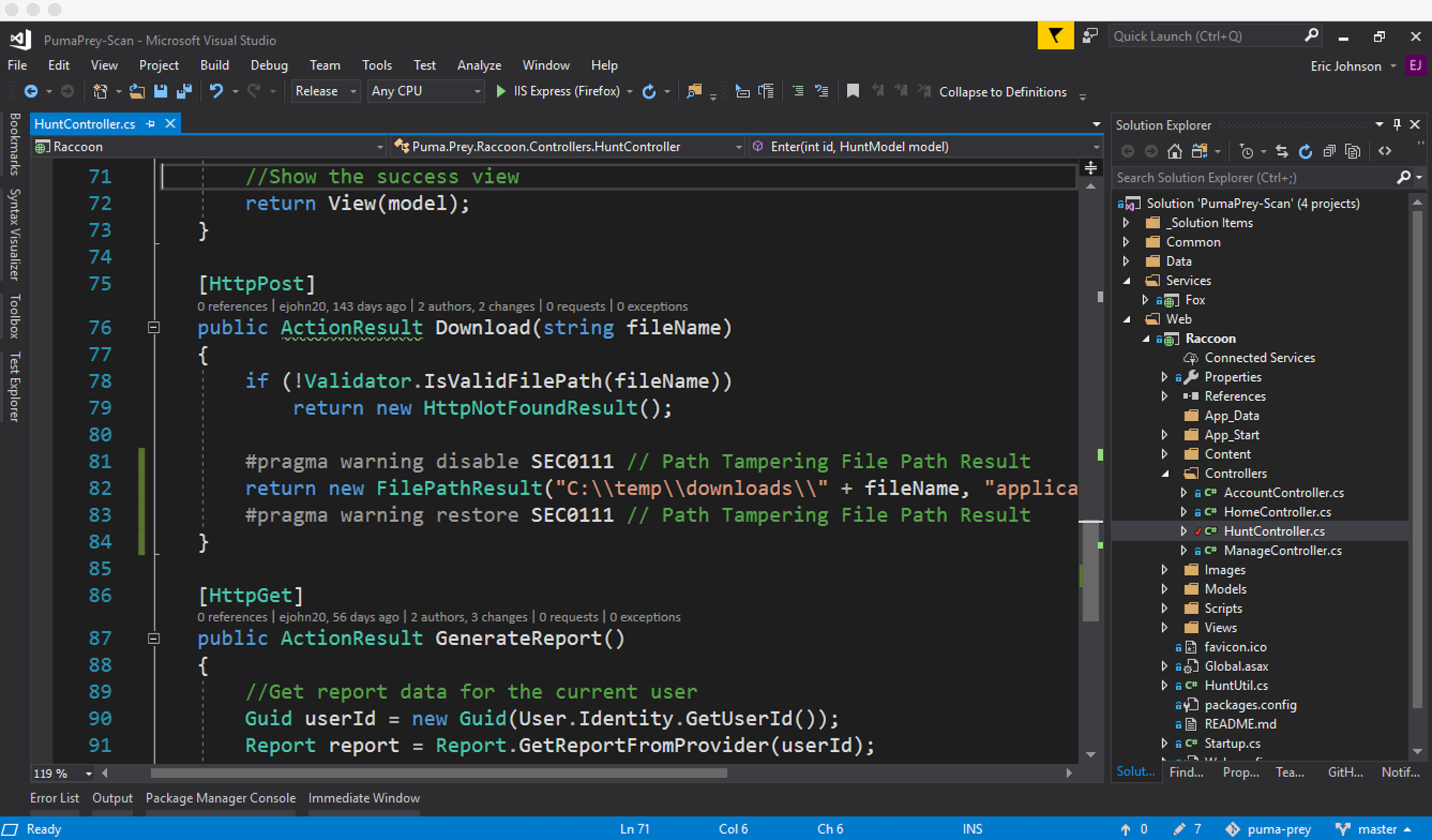Image resolution: width=1432 pixels, height=840 pixels.
Task: Click '2 authors, 2 changes' CodeLens link
Action: point(476,306)
